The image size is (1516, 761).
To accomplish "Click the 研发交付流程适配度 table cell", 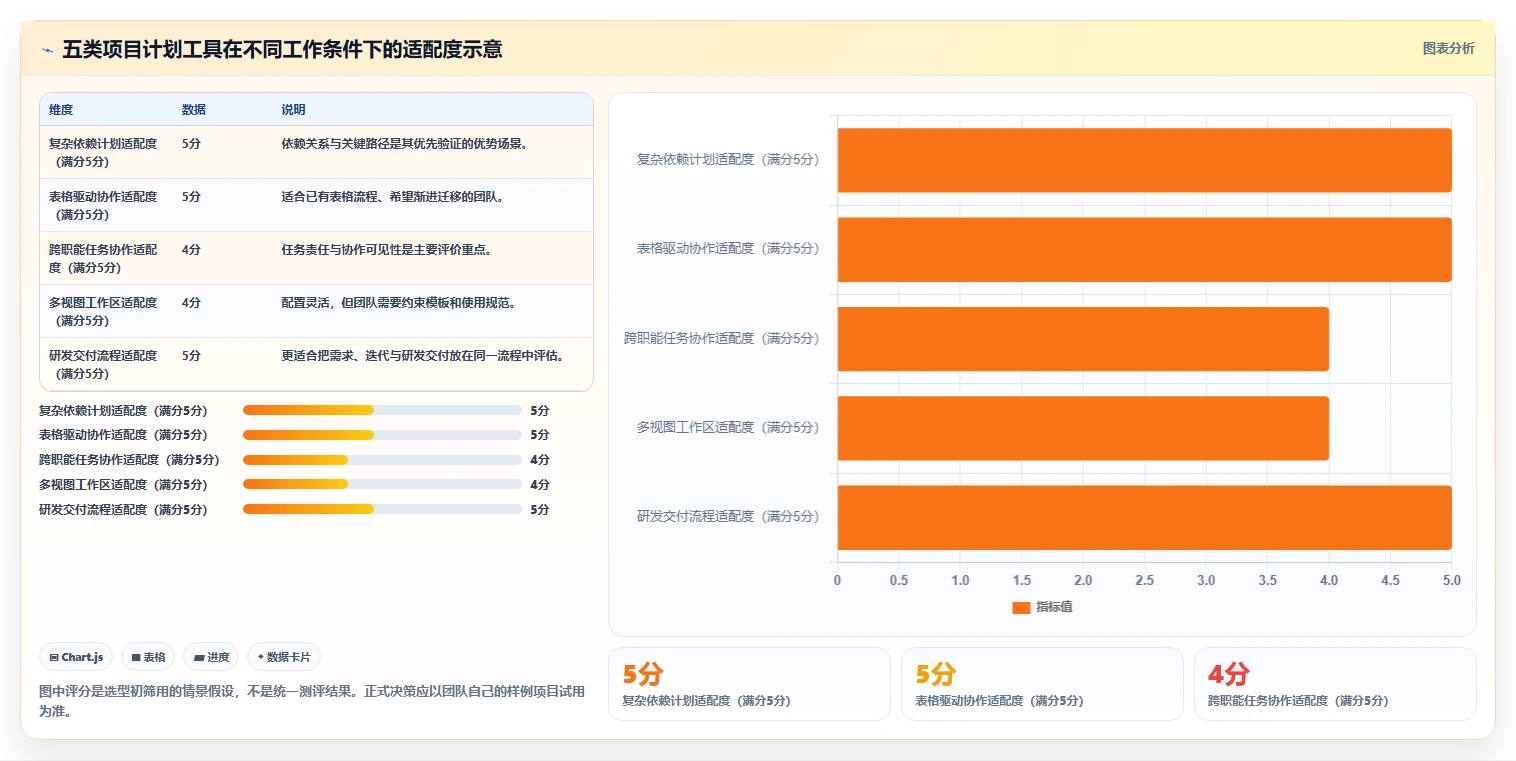I will click(106, 364).
